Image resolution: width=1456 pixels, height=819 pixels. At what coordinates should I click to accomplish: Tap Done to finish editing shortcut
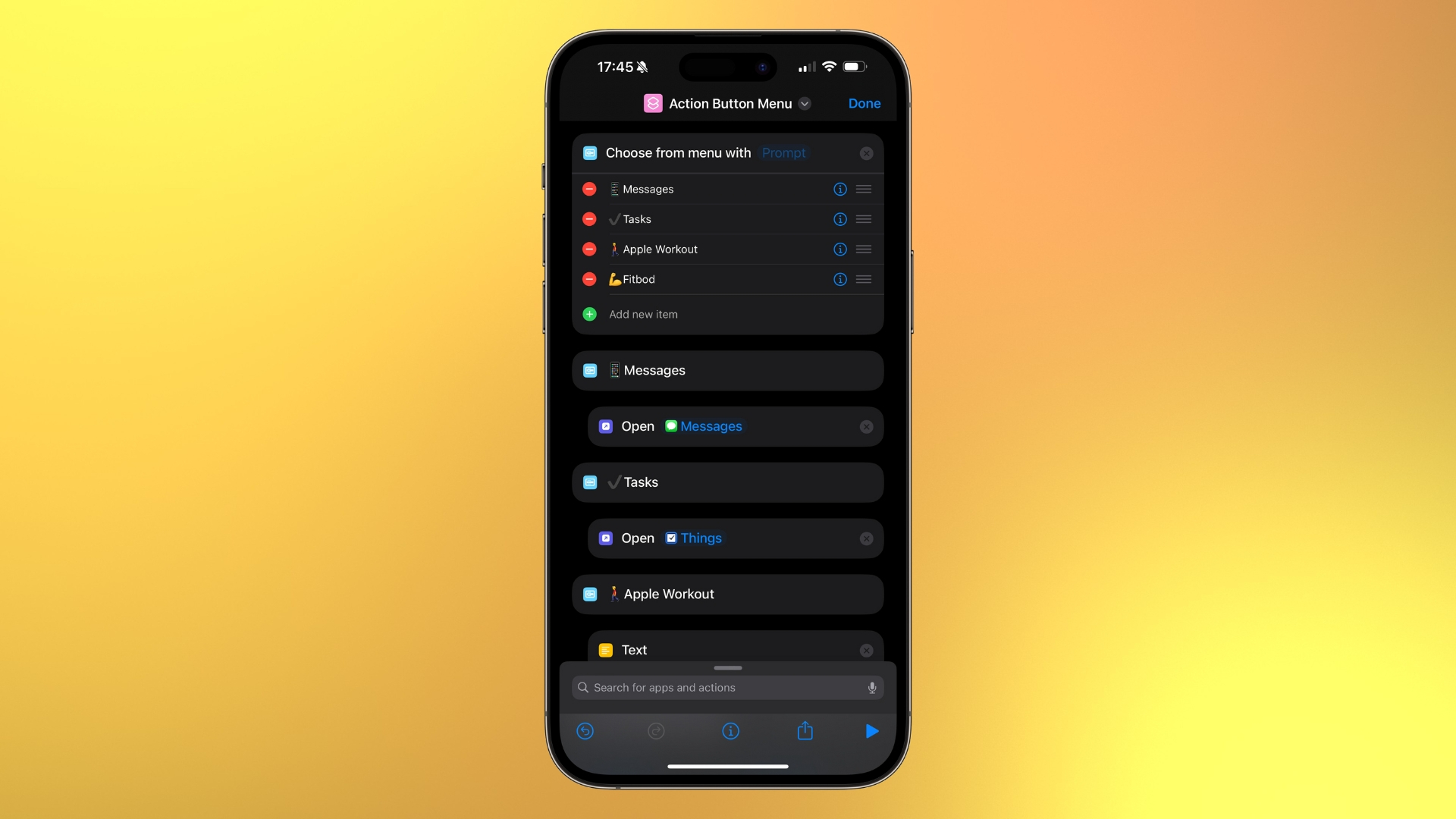tap(864, 103)
